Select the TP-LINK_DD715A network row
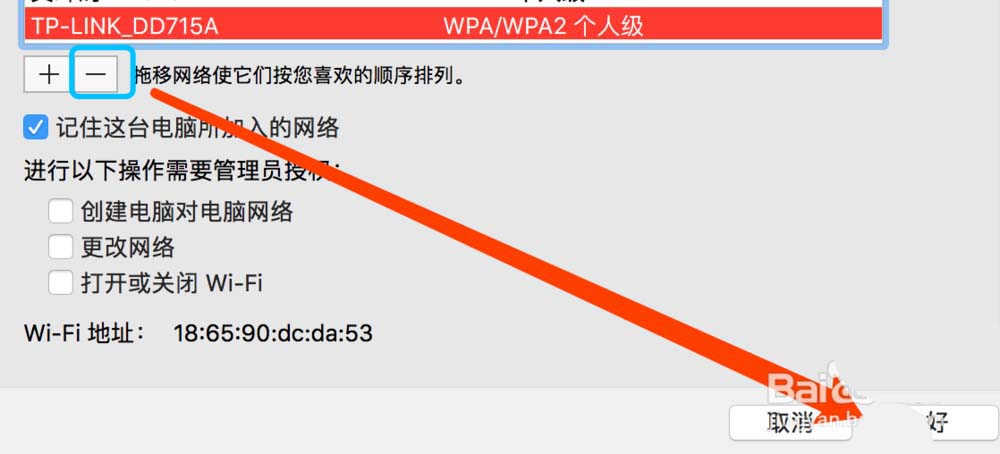Screen dimensions: 1000x454 click(x=453, y=26)
